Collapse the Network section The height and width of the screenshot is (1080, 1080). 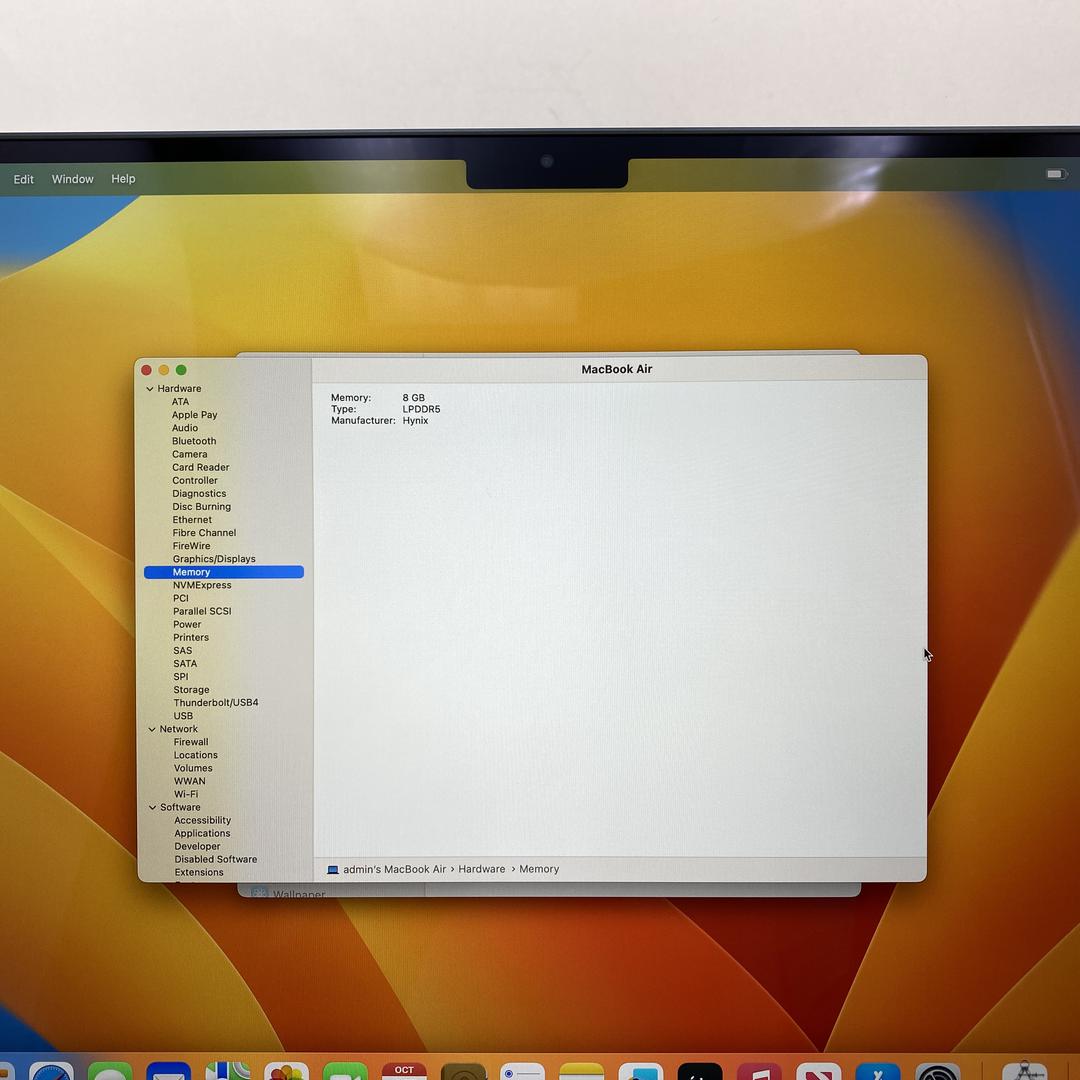[x=152, y=729]
